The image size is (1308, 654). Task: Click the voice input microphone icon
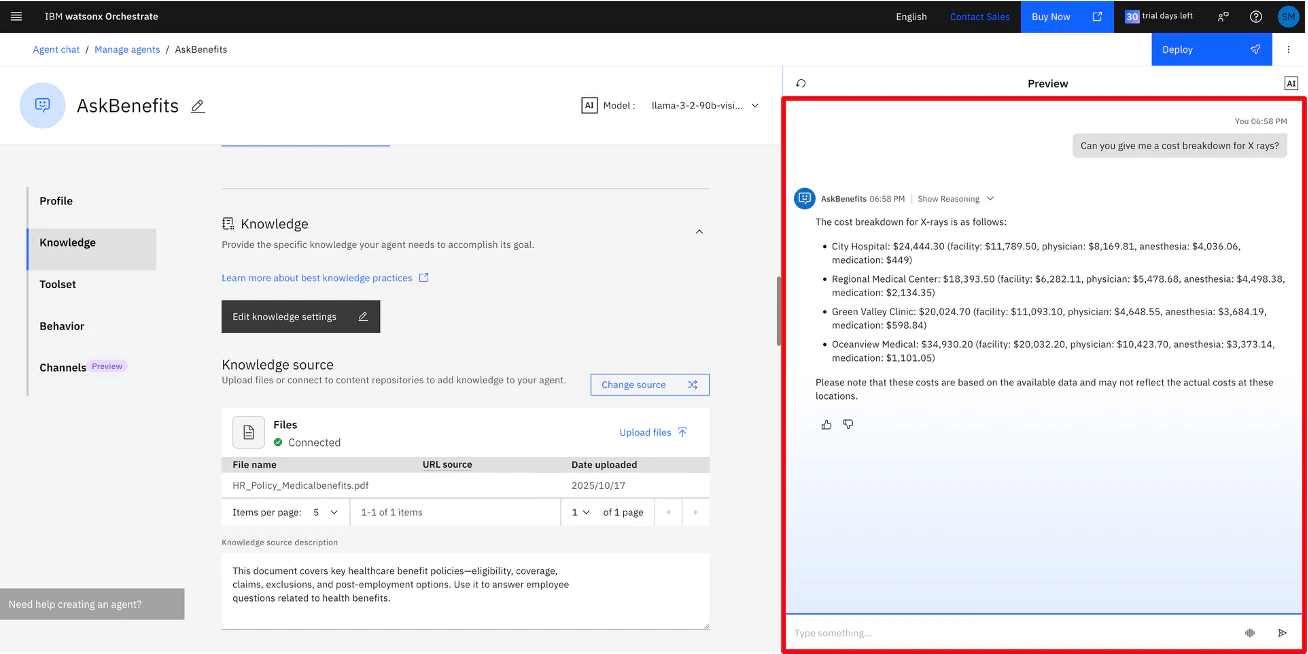point(1250,633)
